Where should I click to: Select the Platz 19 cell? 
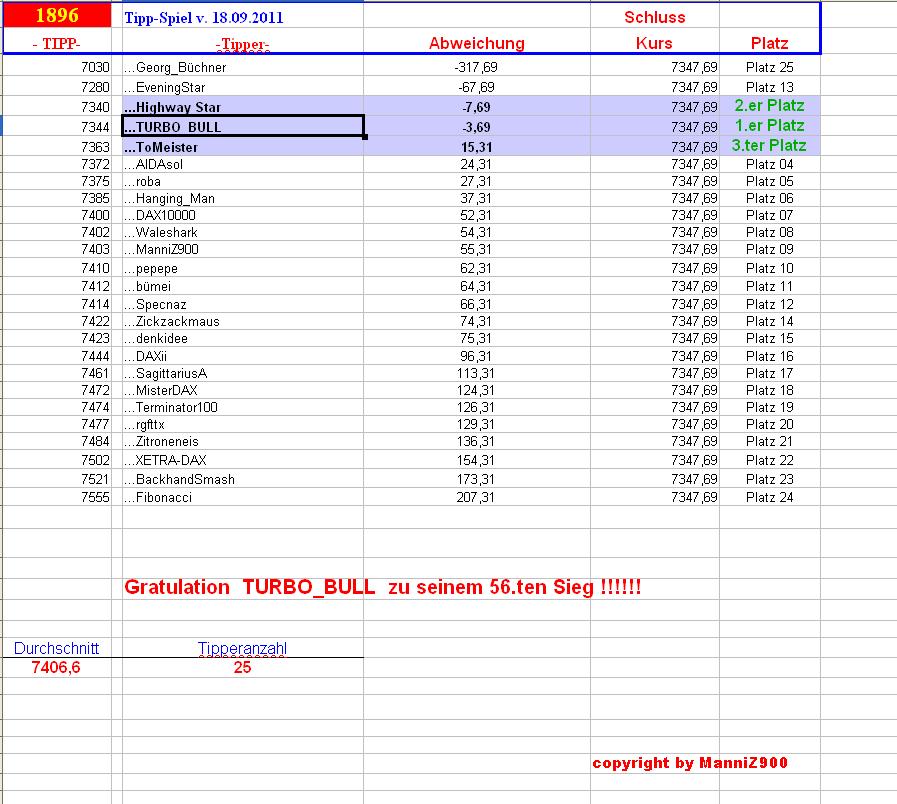pos(769,407)
